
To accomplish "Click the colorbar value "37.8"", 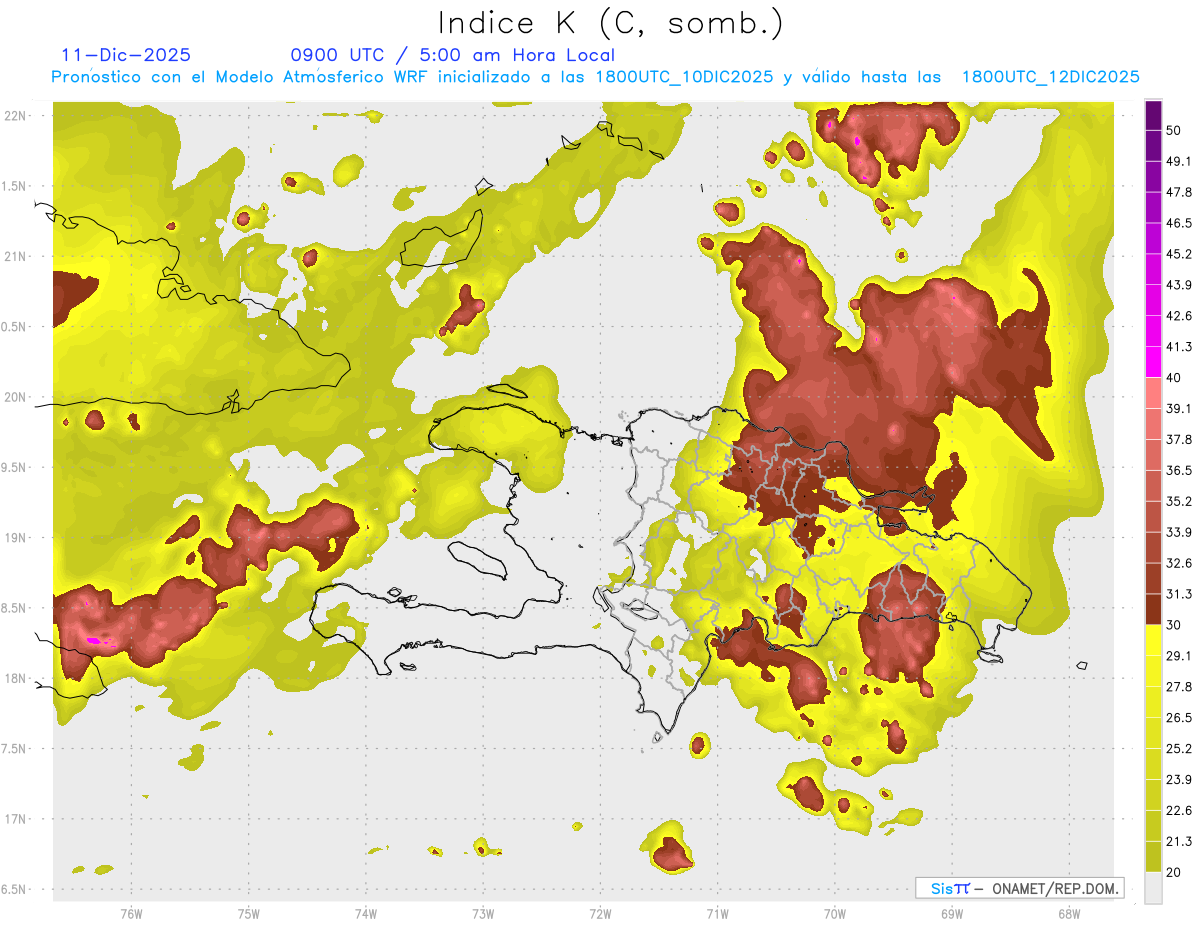I will click(x=1180, y=439).
